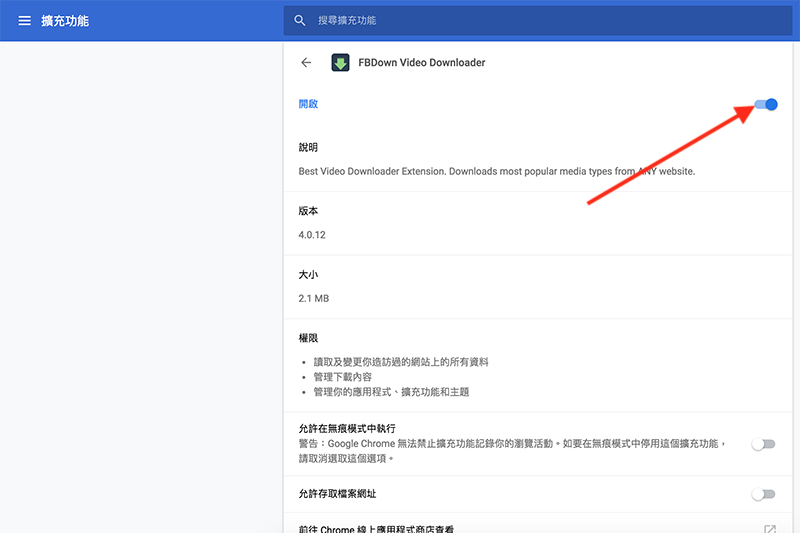The width and height of the screenshot is (800, 533).
Task: Open the Chrome Web Store external-link icon
Action: 769,529
